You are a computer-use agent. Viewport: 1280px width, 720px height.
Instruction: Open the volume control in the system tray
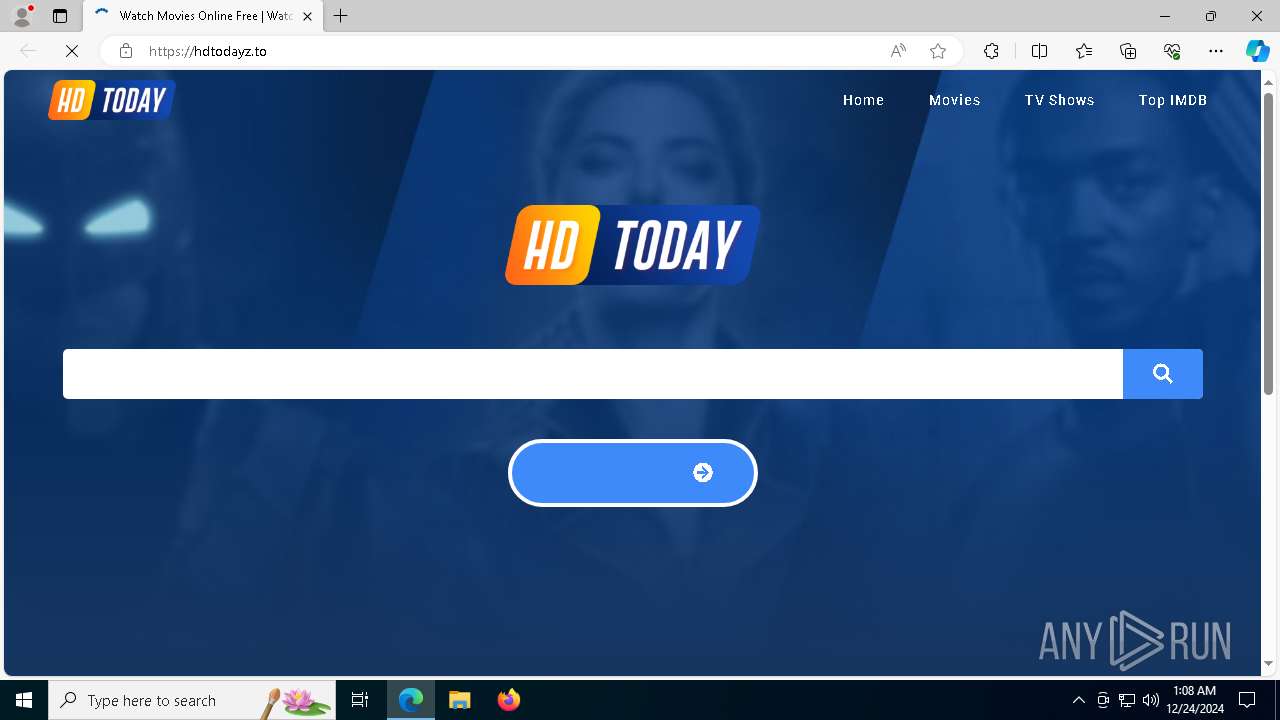tap(1150, 700)
